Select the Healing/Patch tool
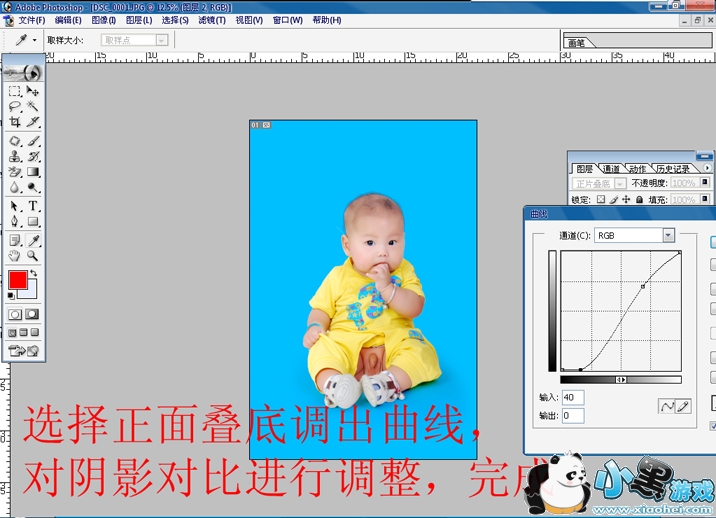The height and width of the screenshot is (518, 716). [x=15, y=141]
